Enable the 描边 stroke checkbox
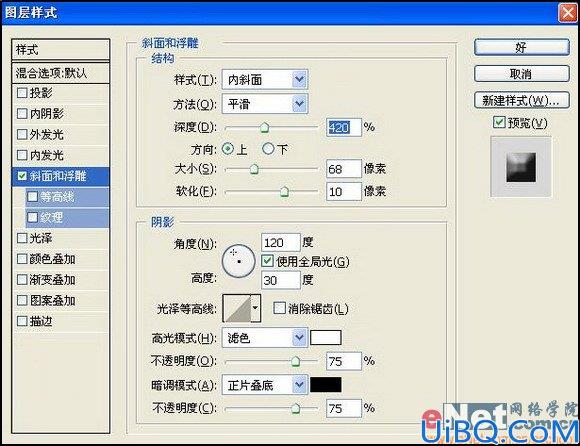This screenshot has width=580, height=446. [22, 321]
